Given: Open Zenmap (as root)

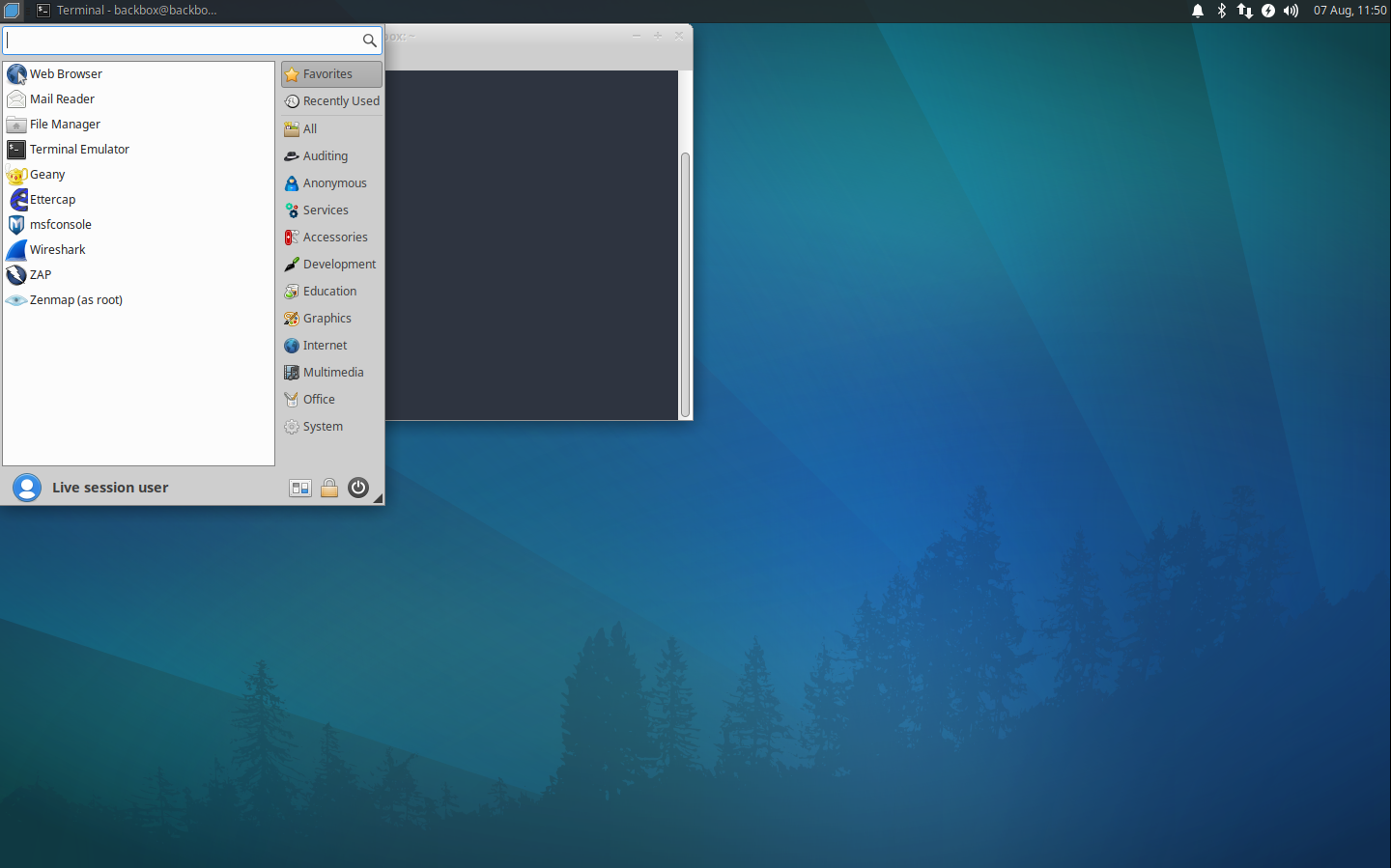Looking at the screenshot, I should coord(75,300).
